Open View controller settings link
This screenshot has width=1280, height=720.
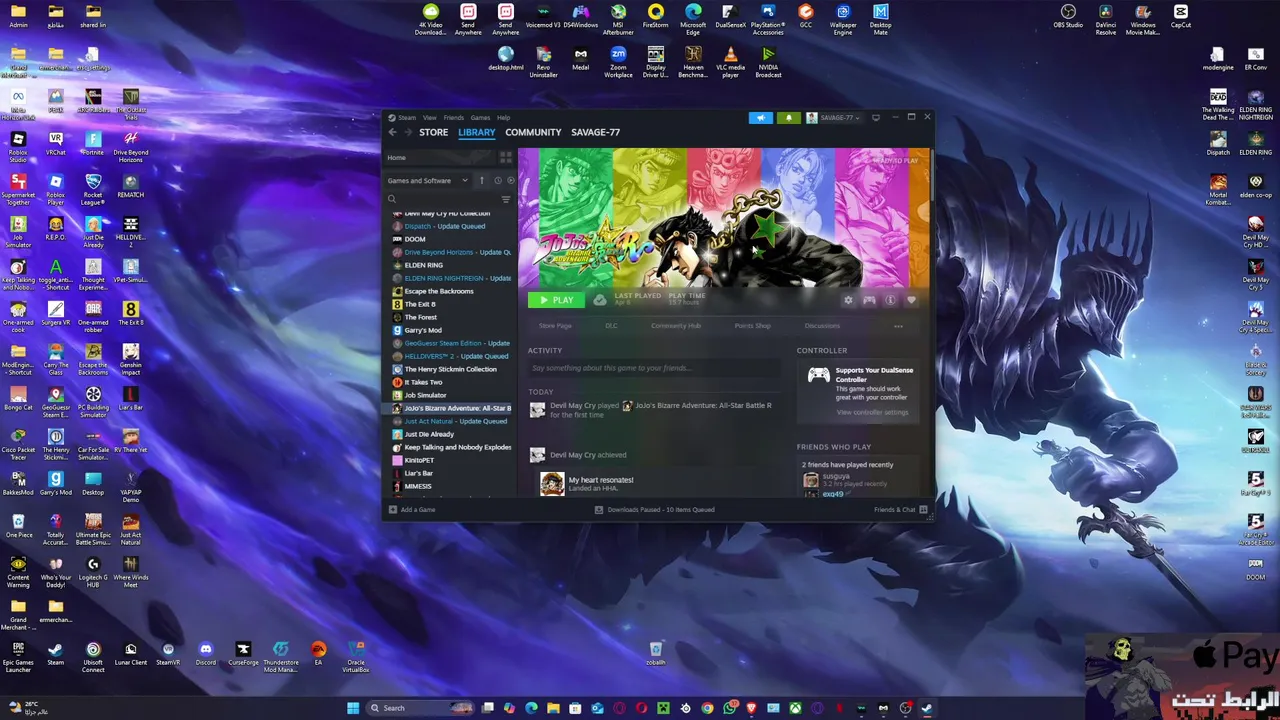[x=872, y=412]
